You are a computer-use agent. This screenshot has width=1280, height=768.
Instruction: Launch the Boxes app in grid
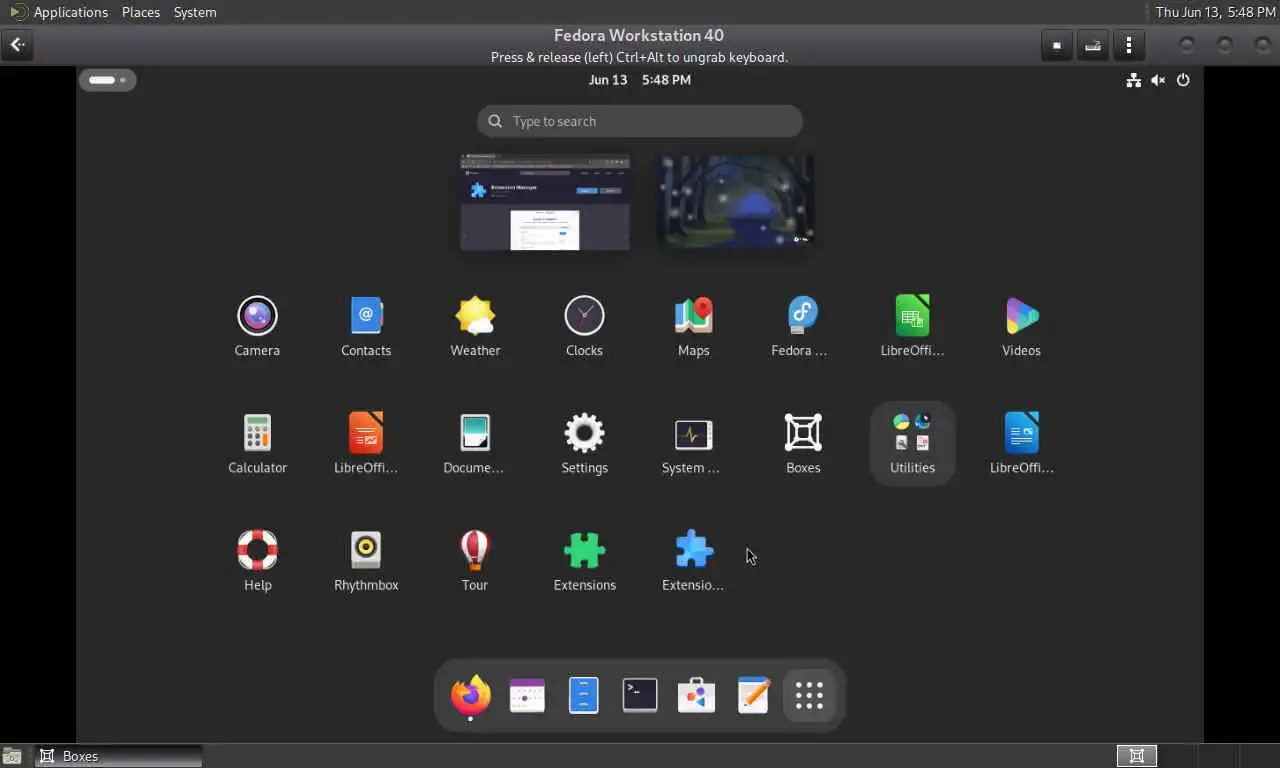point(803,444)
